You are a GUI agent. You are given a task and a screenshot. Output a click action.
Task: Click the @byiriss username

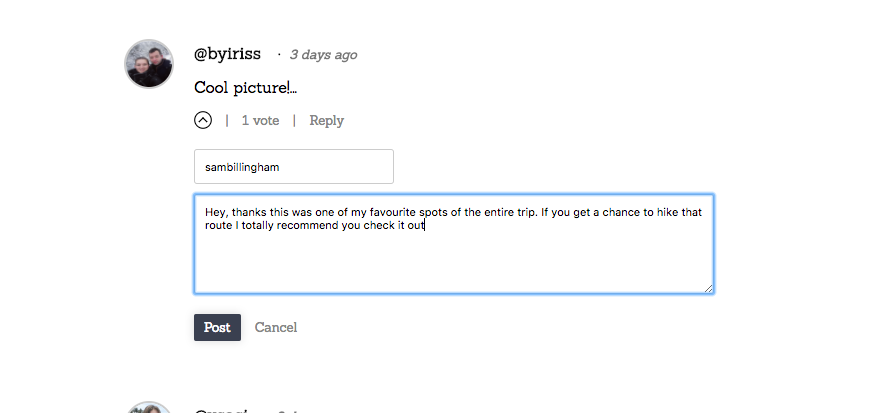coord(227,55)
